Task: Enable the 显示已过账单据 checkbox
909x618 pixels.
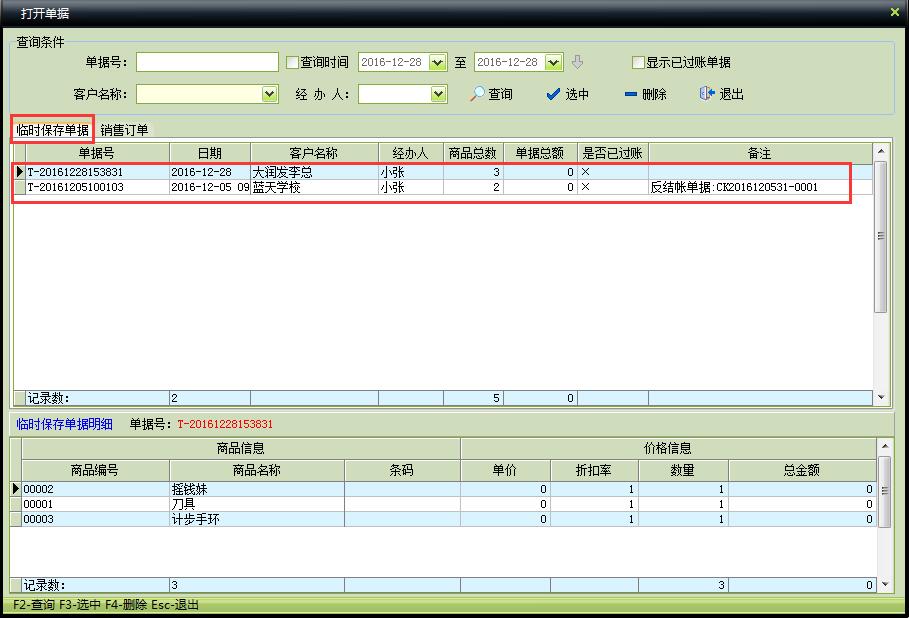Action: tap(638, 62)
